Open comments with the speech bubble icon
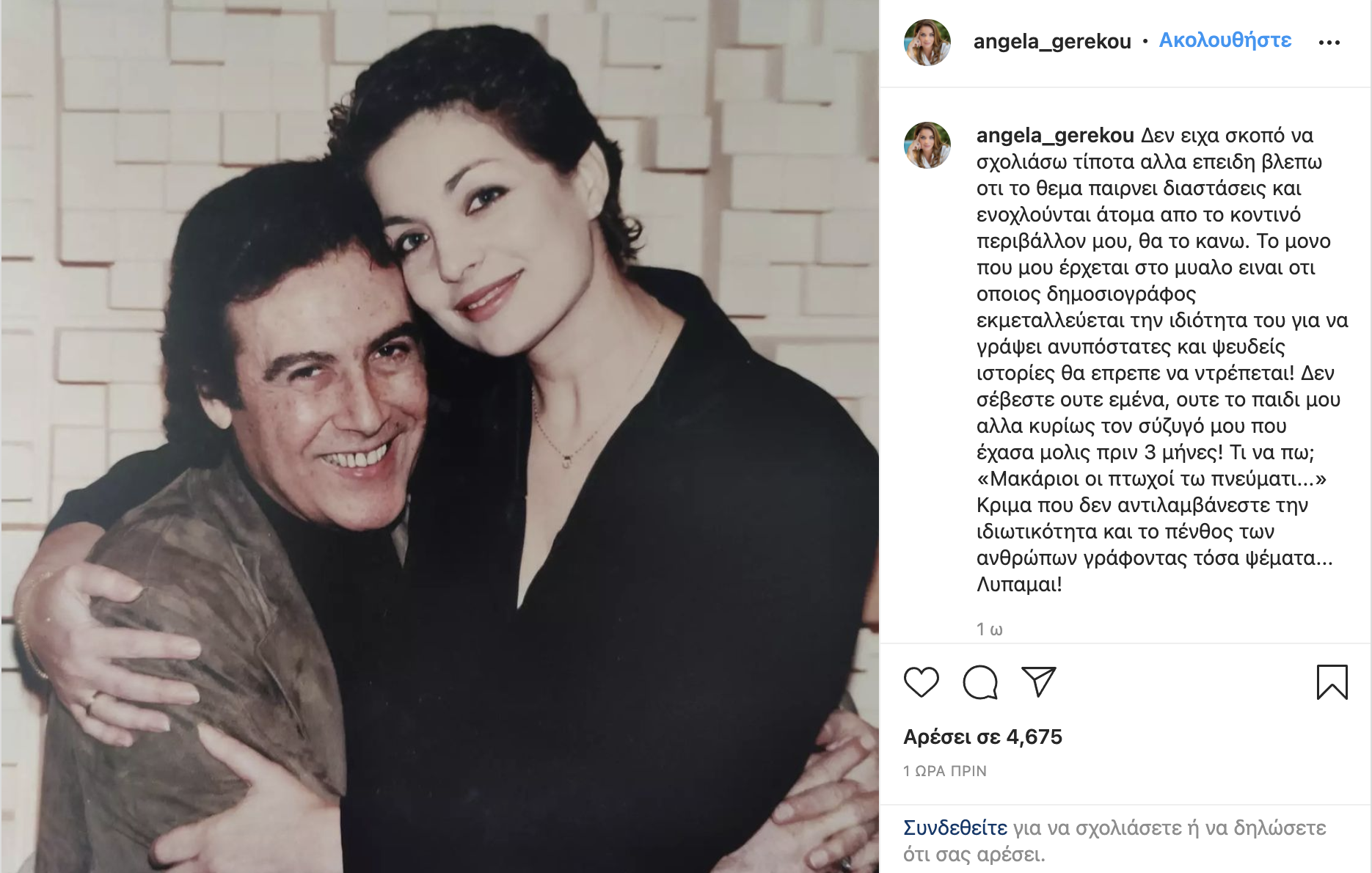The height and width of the screenshot is (873, 1372). (x=979, y=682)
